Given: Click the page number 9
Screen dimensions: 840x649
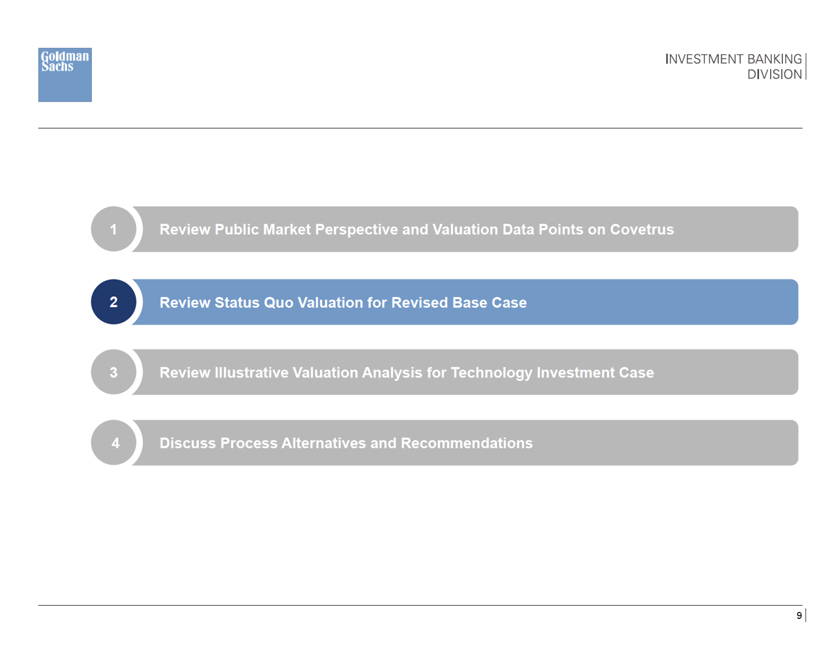Looking at the screenshot, I should (798, 616).
